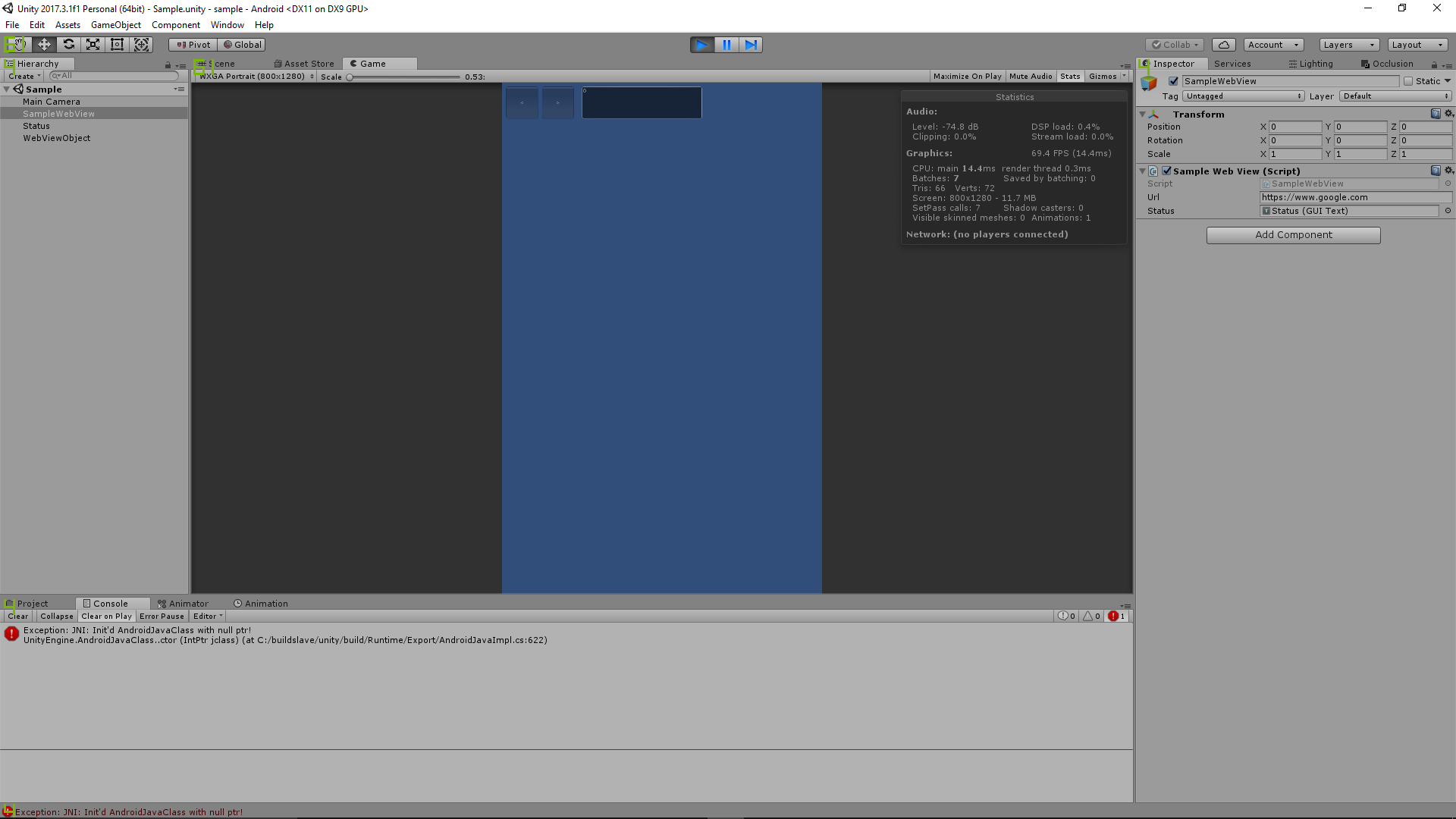Viewport: 1456px width, 819px height.
Task: Toggle SampleWebView active checkbox
Action: [1173, 81]
